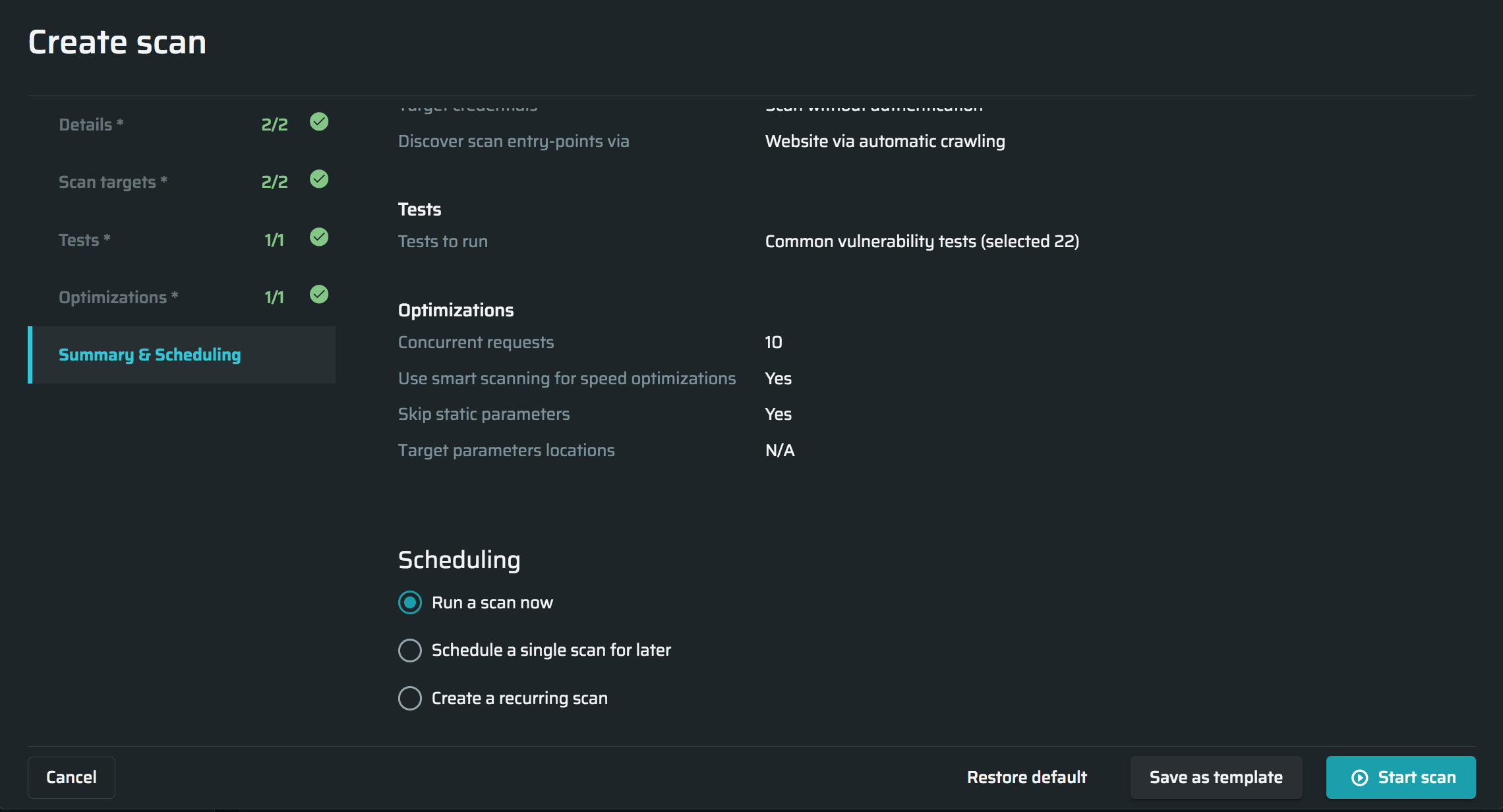Click Restore default
This screenshot has width=1503, height=812.
coord(1026,778)
